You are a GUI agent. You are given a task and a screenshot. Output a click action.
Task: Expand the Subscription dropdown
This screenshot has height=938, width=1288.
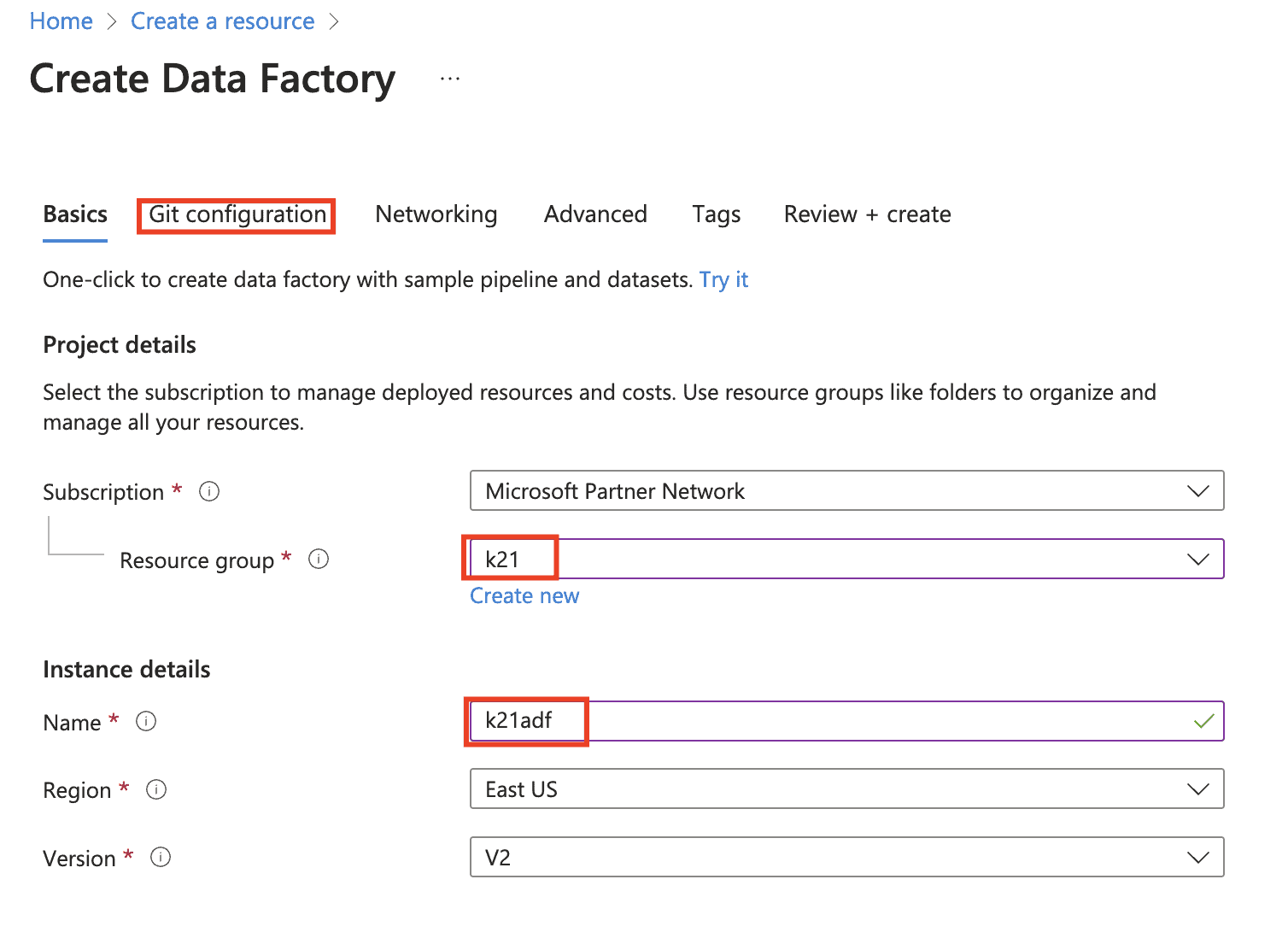(x=846, y=491)
